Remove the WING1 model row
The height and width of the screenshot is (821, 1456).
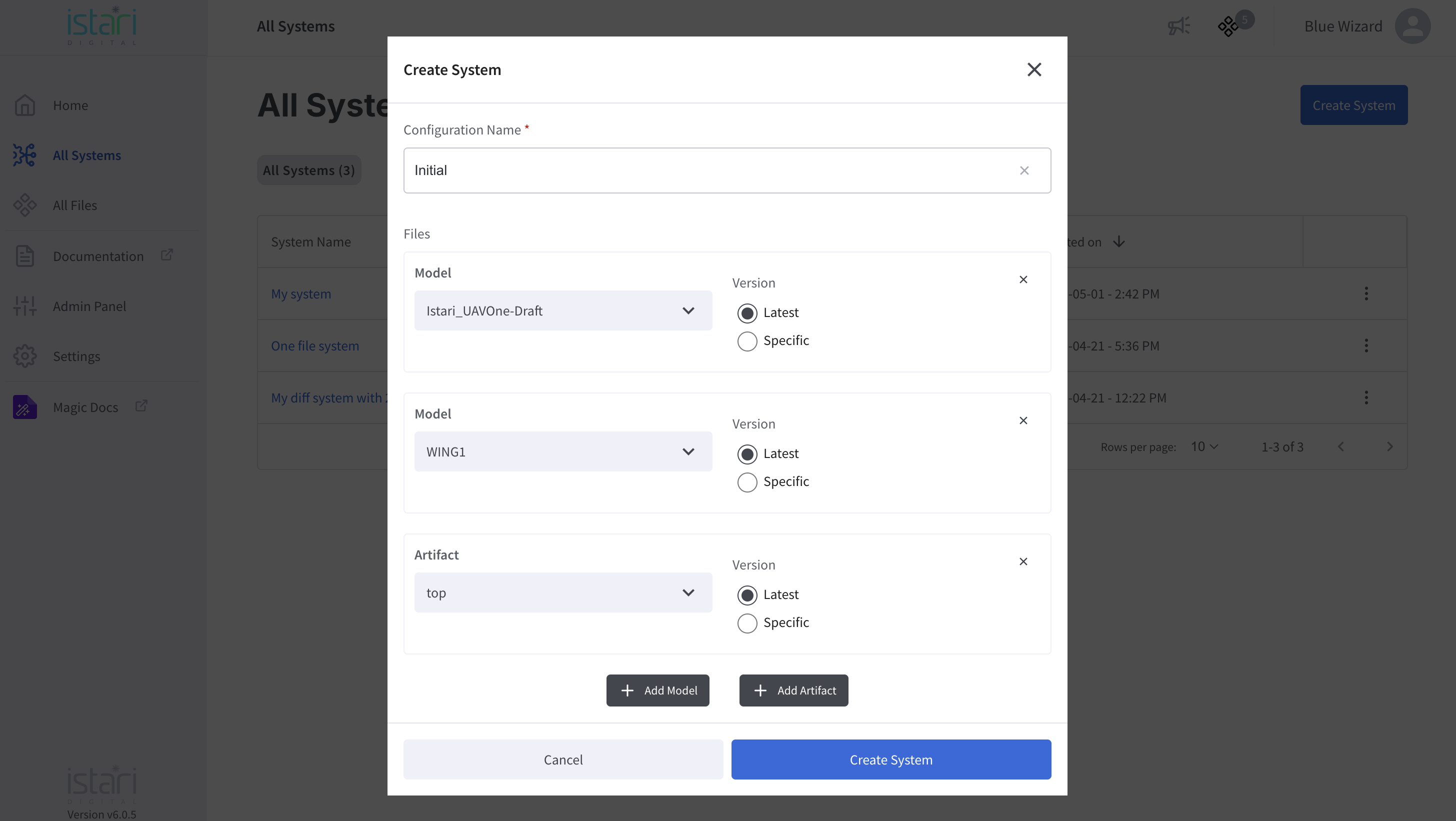[1023, 420]
